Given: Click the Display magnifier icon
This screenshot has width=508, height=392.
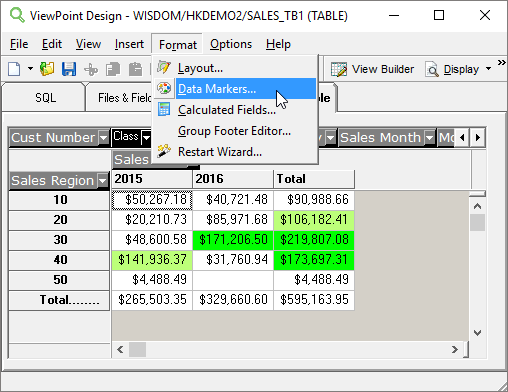Looking at the screenshot, I should point(432,69).
